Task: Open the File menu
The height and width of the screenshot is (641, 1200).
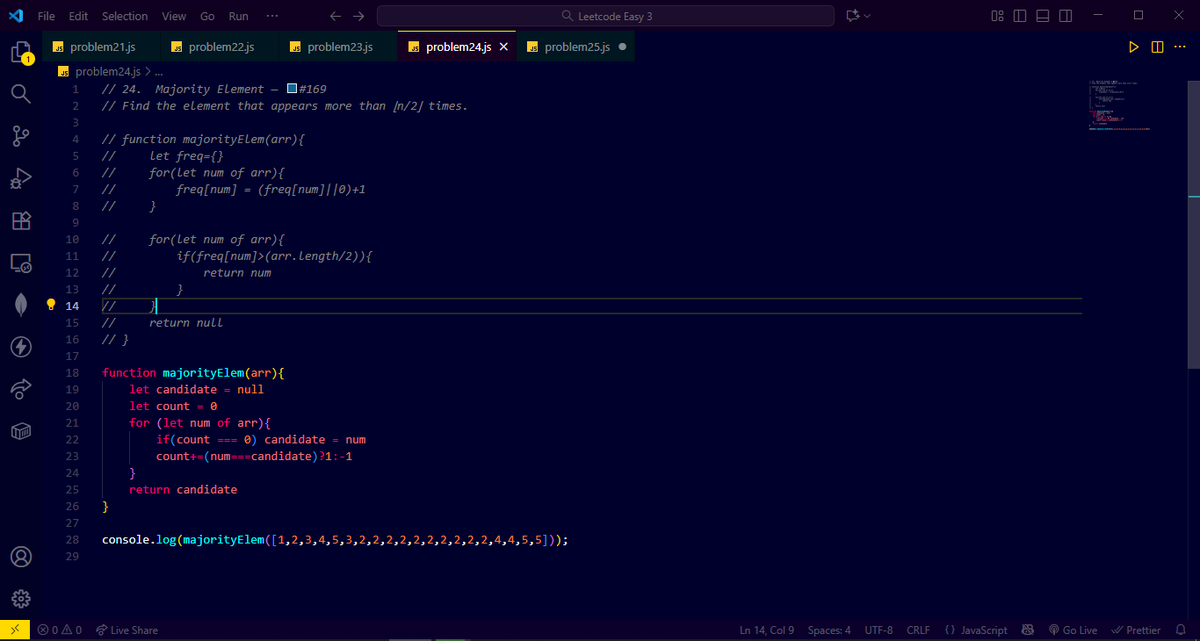Action: pyautogui.click(x=46, y=16)
